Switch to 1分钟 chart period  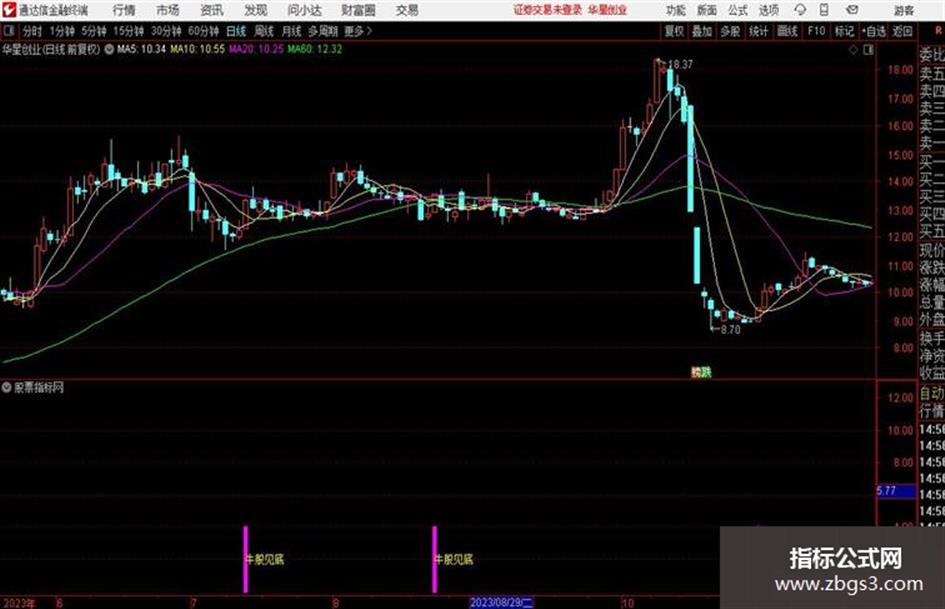coord(62,31)
